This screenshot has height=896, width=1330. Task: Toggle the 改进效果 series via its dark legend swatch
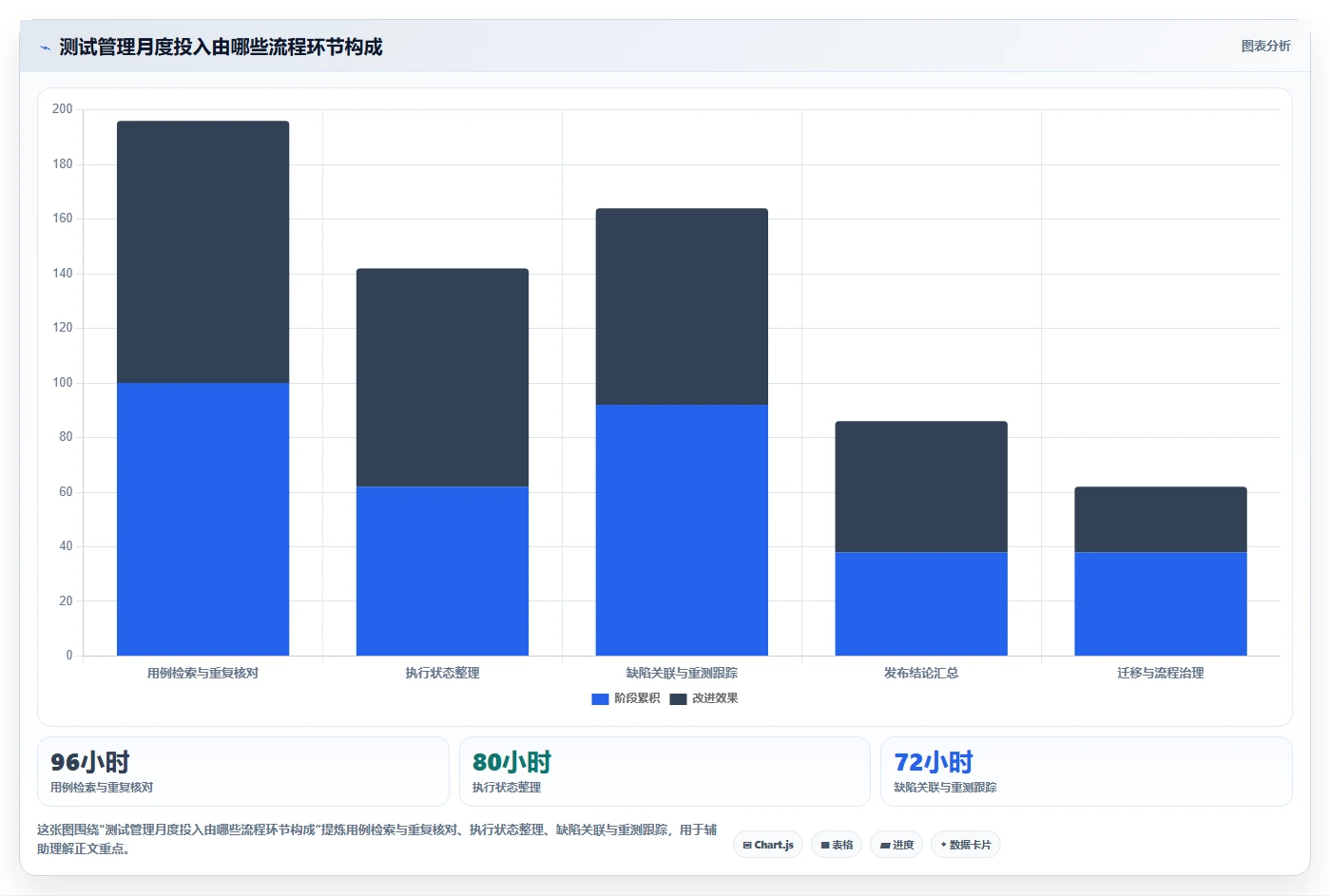tap(678, 698)
